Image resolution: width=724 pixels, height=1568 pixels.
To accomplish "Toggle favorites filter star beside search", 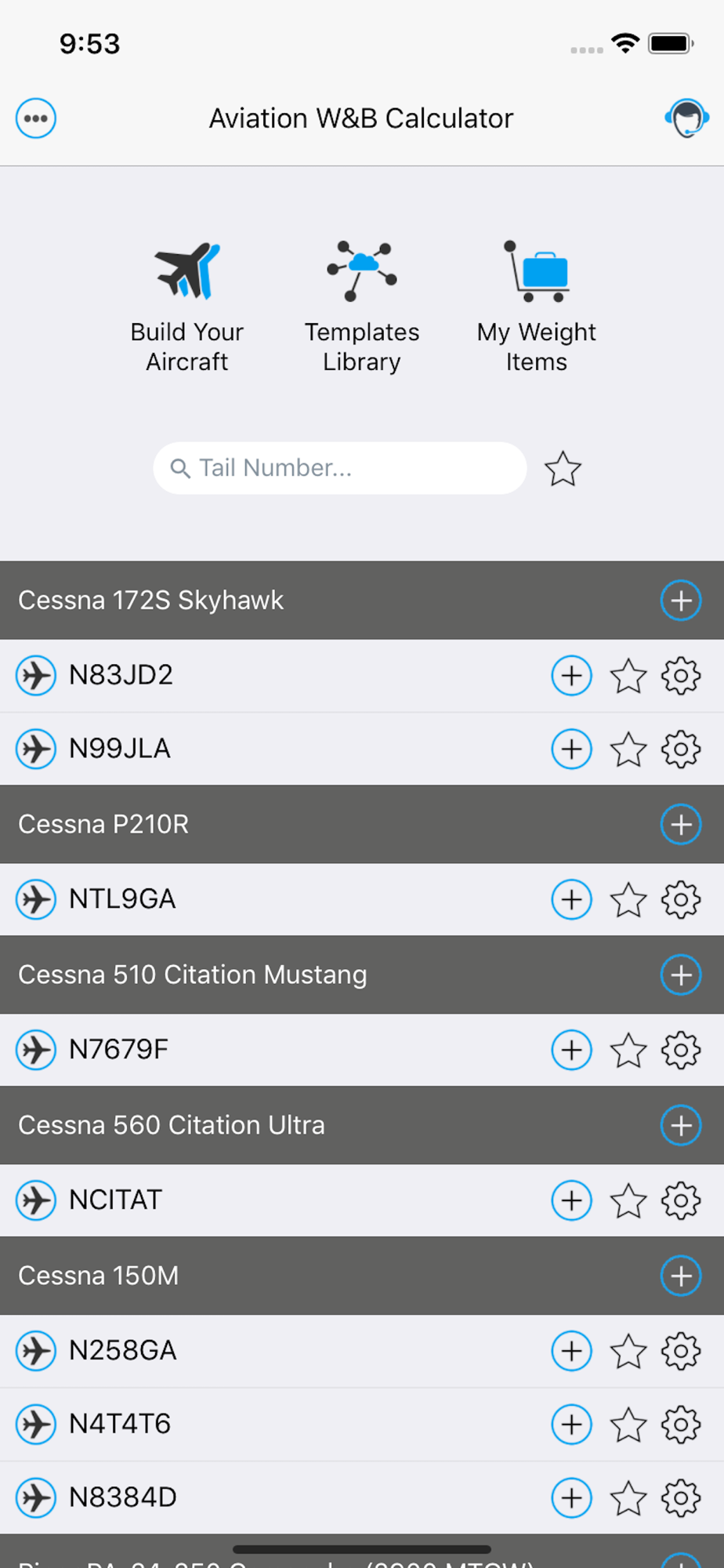I will point(563,469).
